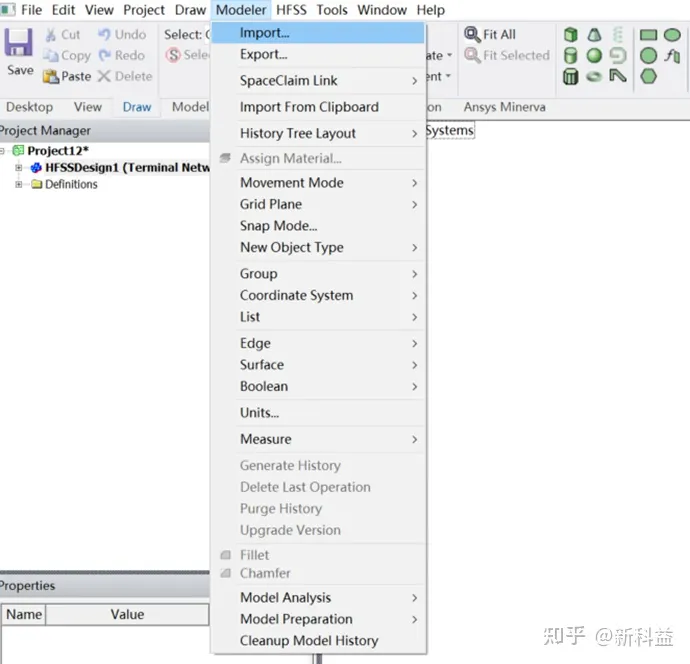Expand the HFSSDesign1 tree node
The width and height of the screenshot is (690, 664).
(x=18, y=168)
